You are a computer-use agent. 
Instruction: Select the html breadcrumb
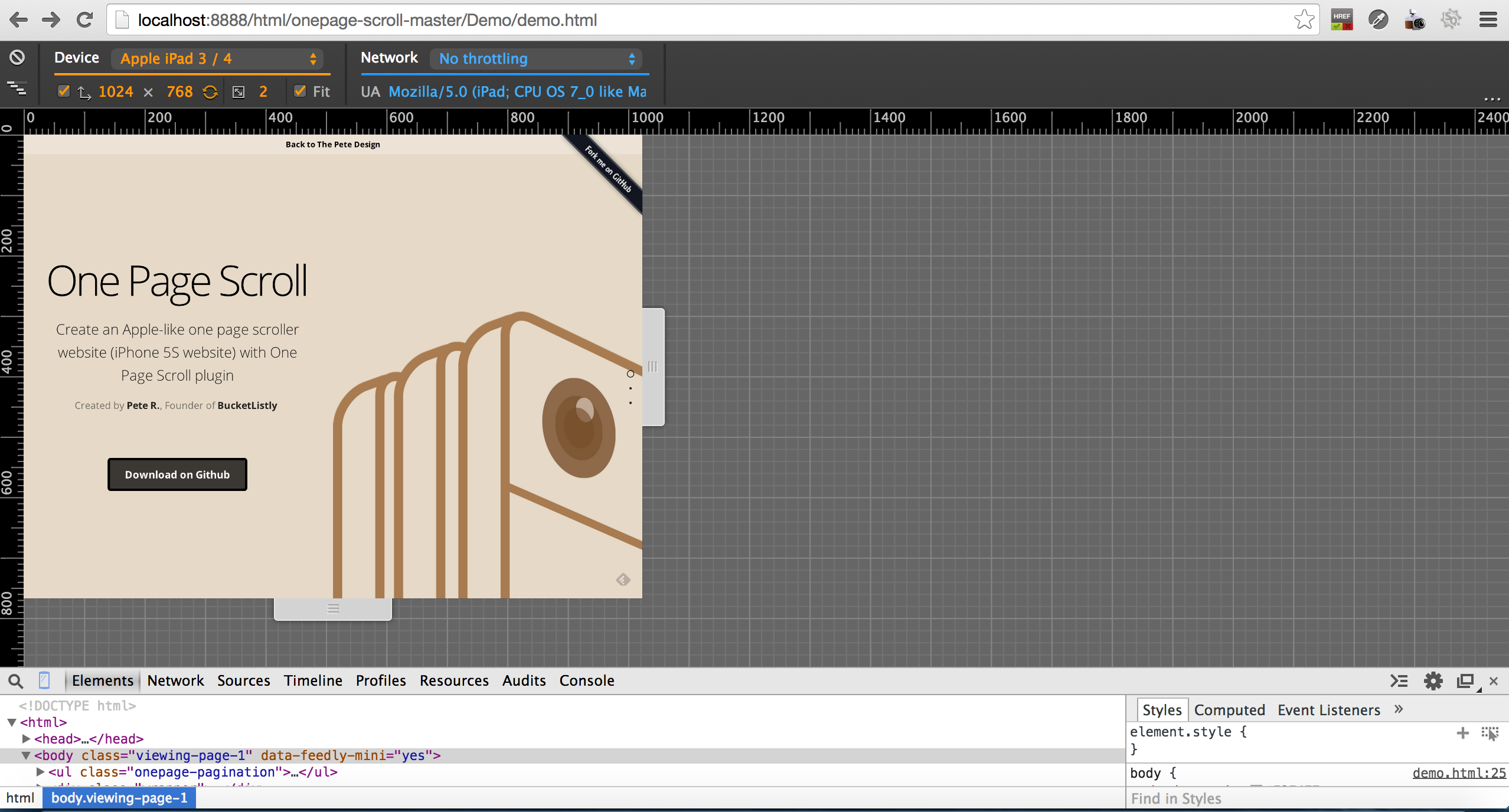coord(21,798)
